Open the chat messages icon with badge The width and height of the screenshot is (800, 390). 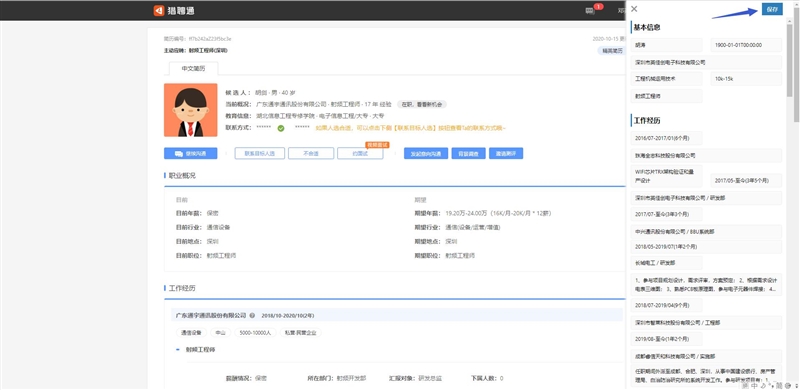point(590,10)
